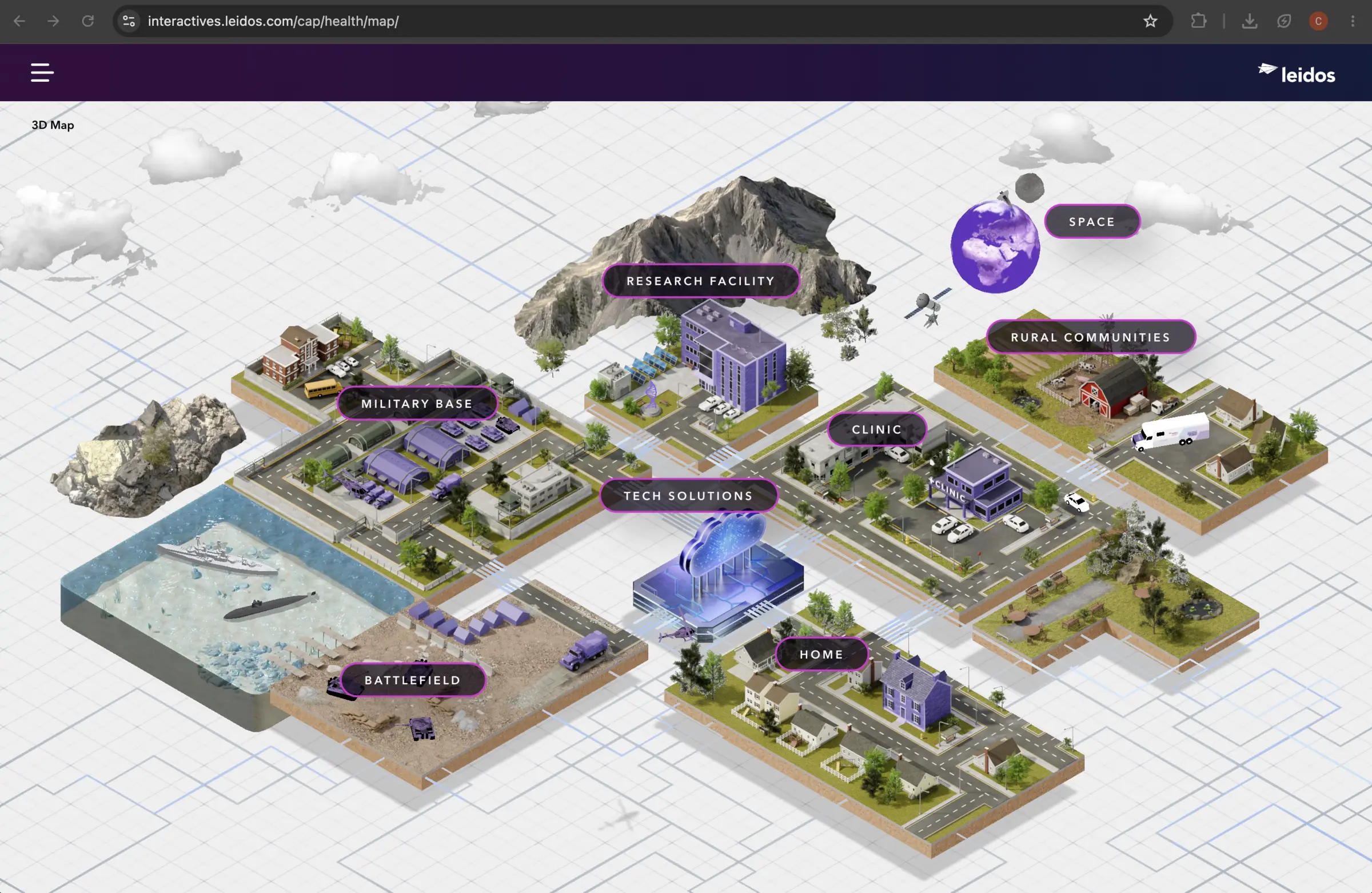Open the Rural Communities location

click(x=1090, y=337)
